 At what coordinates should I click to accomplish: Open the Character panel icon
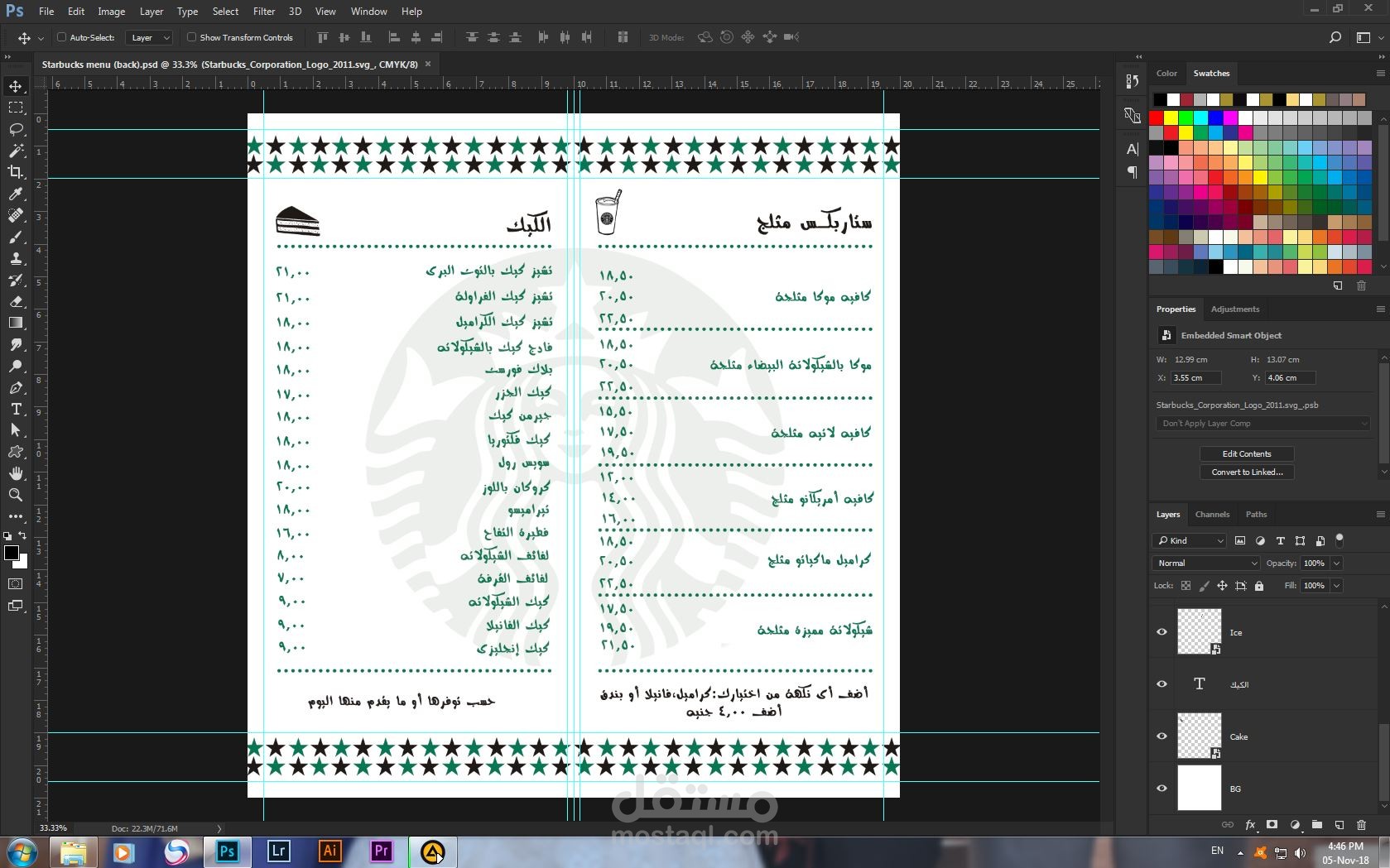click(x=1133, y=149)
